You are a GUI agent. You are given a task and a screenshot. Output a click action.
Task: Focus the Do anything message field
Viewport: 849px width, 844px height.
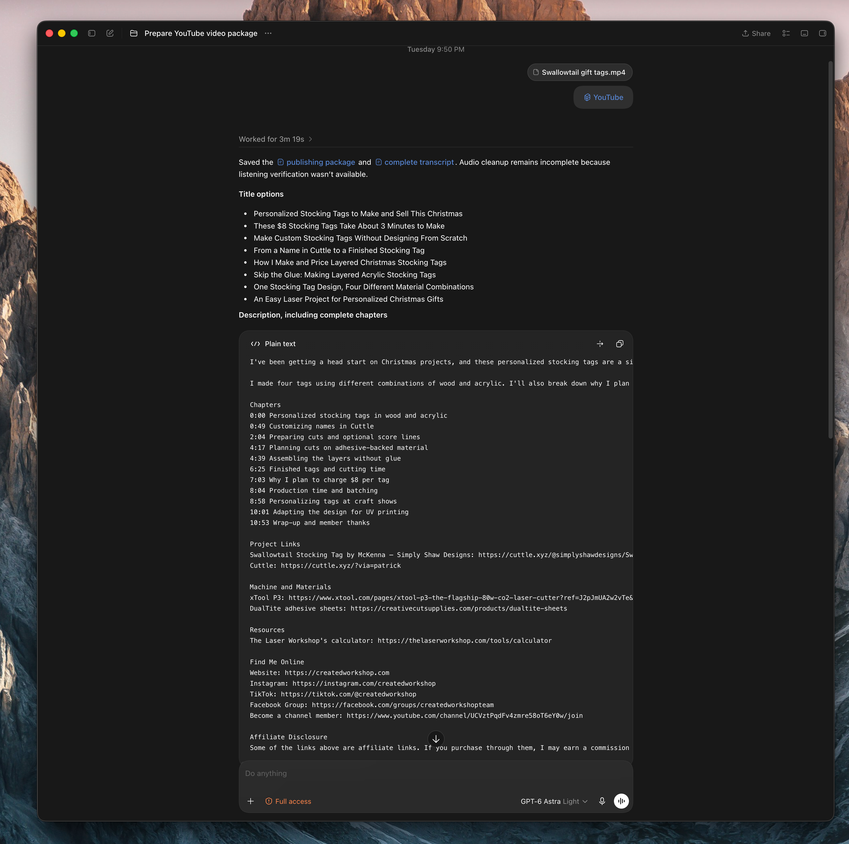click(x=436, y=774)
